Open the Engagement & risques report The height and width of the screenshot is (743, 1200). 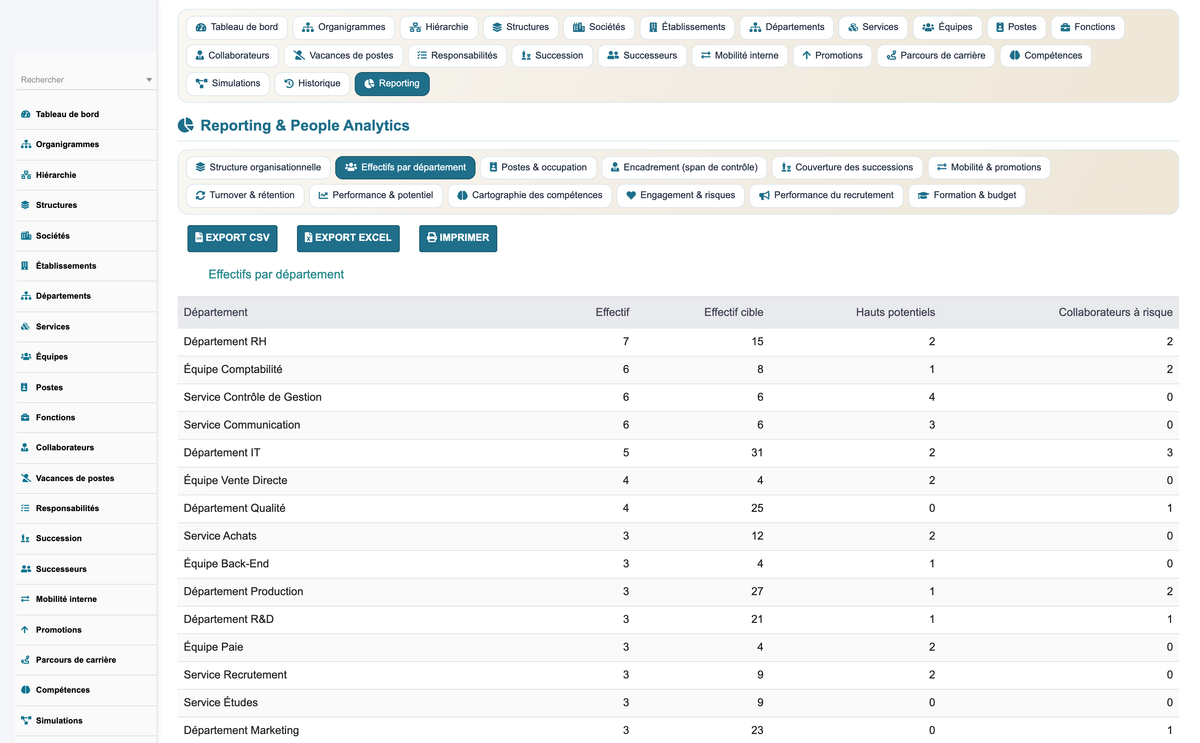pos(680,195)
